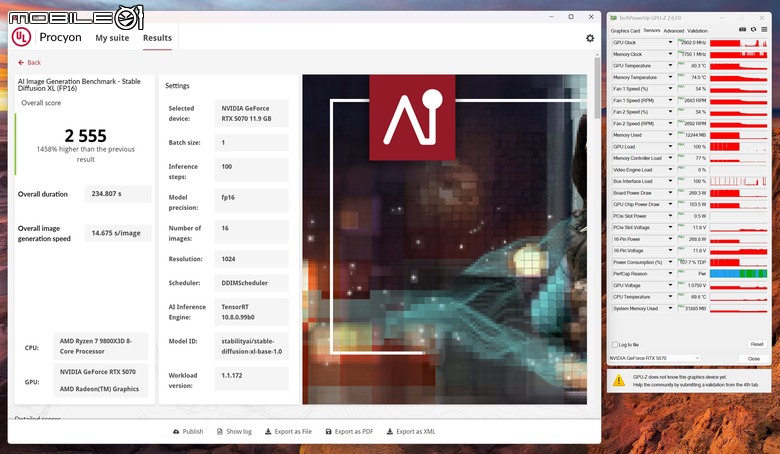Viewport: 780px width, 454px height.
Task: Select Results tab in Procyon
Action: pos(157,38)
